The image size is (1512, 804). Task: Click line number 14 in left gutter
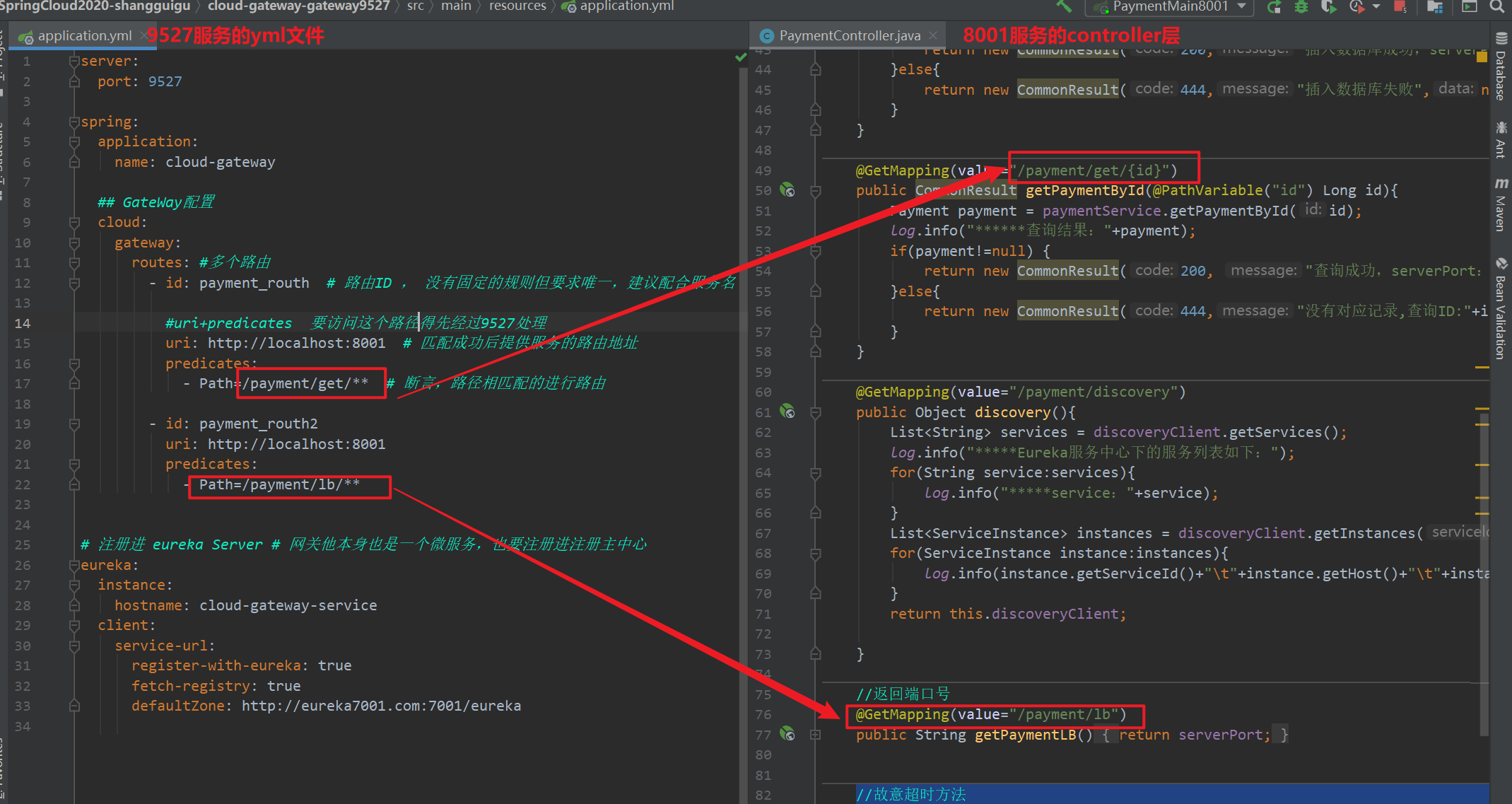click(23, 323)
